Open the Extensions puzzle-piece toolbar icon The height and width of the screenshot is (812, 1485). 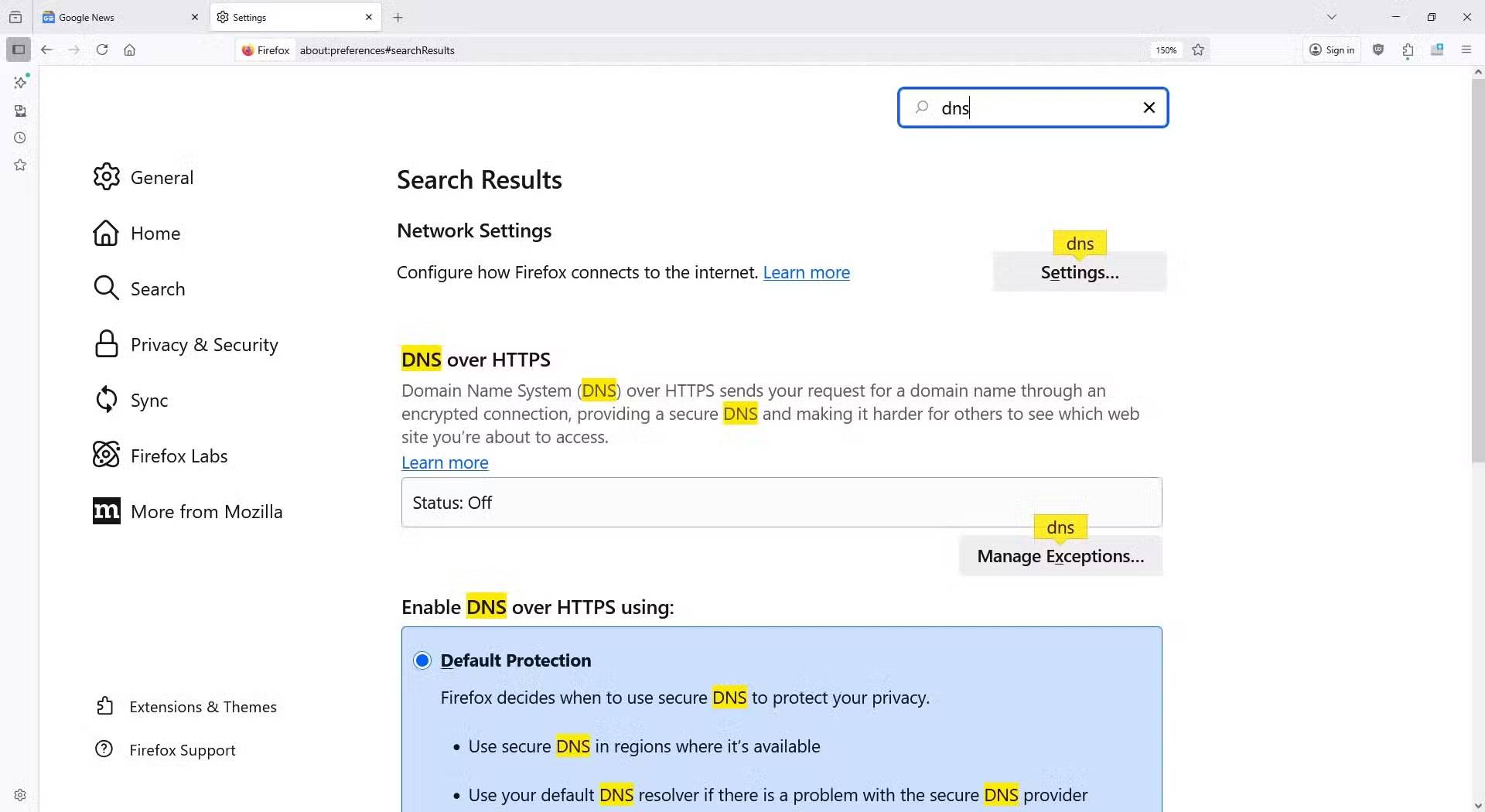1408,49
